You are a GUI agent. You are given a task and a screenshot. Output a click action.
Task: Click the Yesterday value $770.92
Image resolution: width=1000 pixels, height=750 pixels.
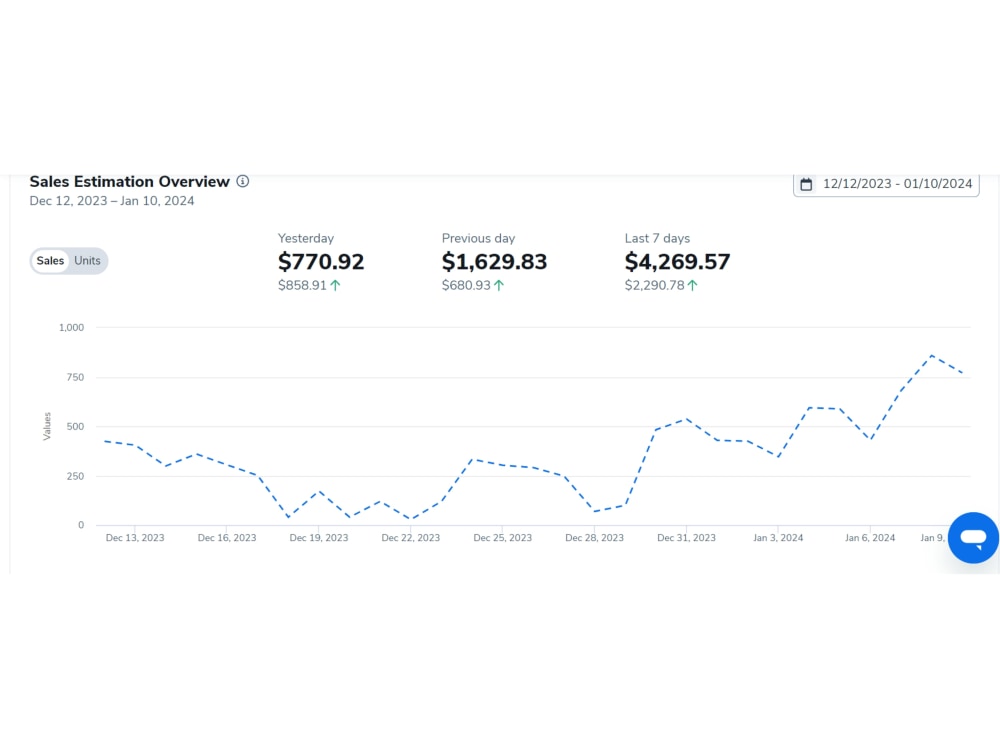click(x=321, y=261)
